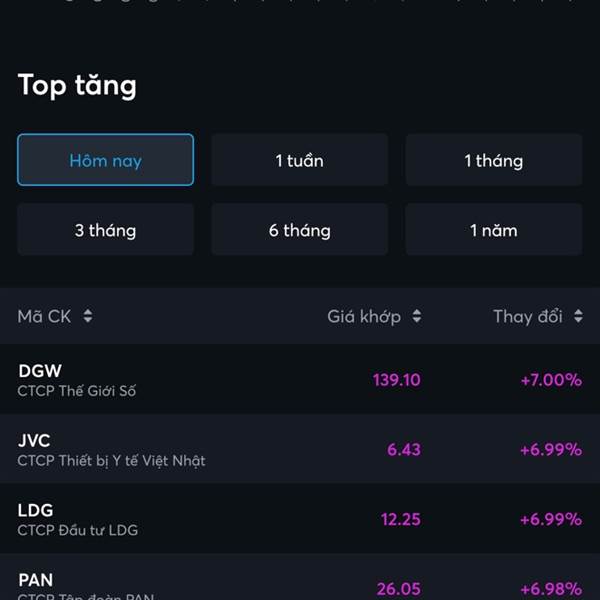Tap the Mã CK column header
The image size is (600, 600).
(x=44, y=316)
